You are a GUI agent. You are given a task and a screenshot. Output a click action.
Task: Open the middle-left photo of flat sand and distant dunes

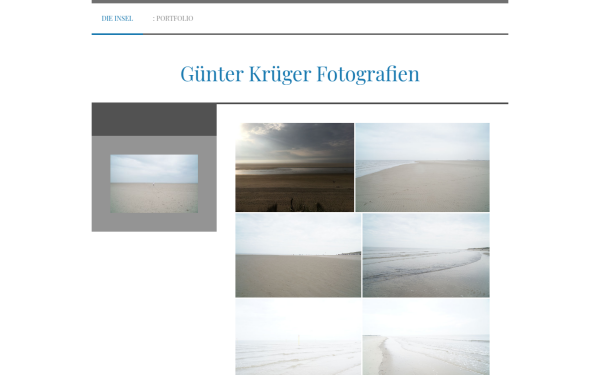pos(298,255)
